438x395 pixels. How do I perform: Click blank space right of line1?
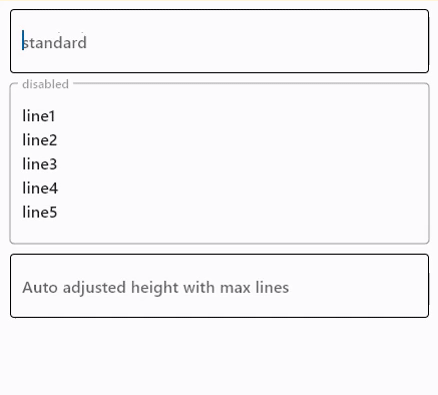240,116
